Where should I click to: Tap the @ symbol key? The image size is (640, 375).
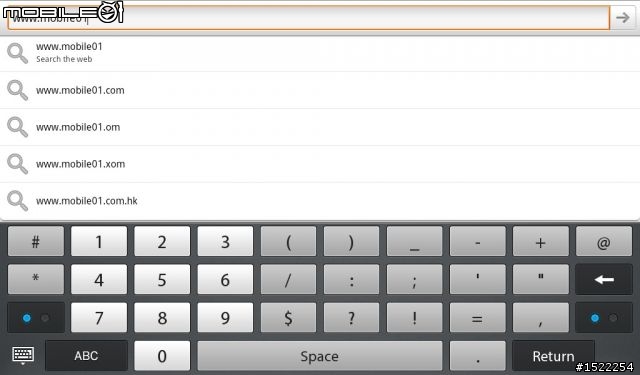click(x=604, y=242)
